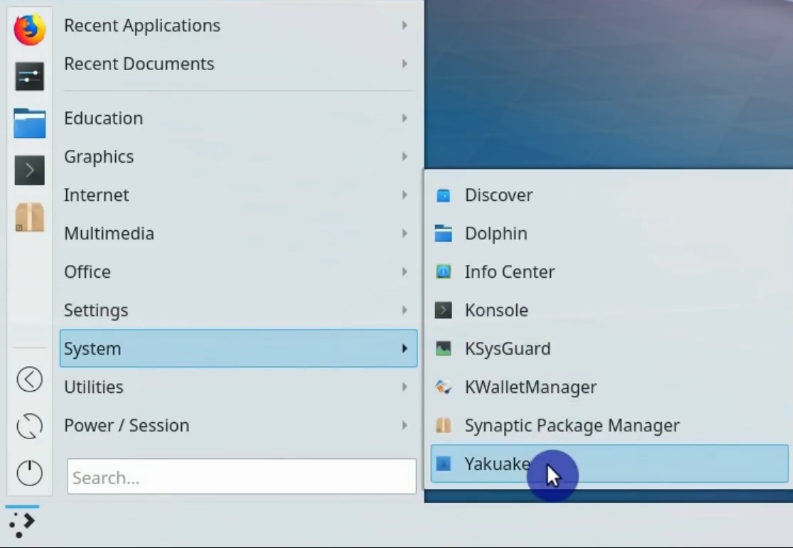The height and width of the screenshot is (548, 793).
Task: Select the Internet menu category
Action: tap(238, 195)
